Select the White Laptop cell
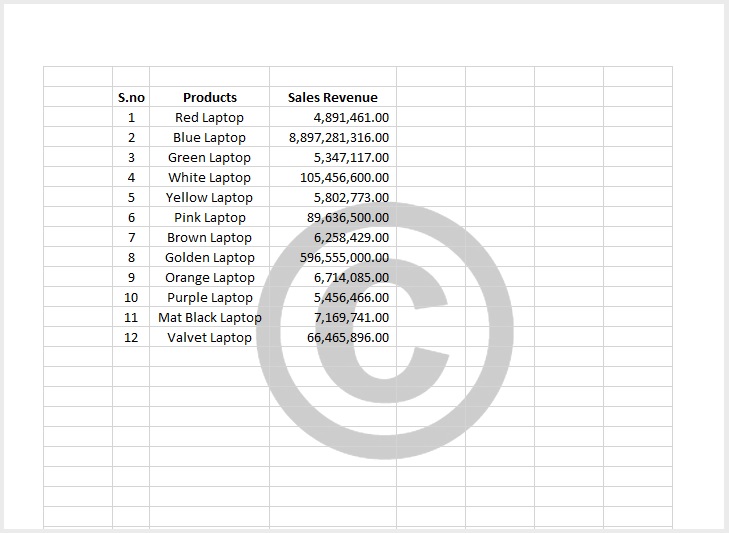729x533 pixels. [x=210, y=177]
